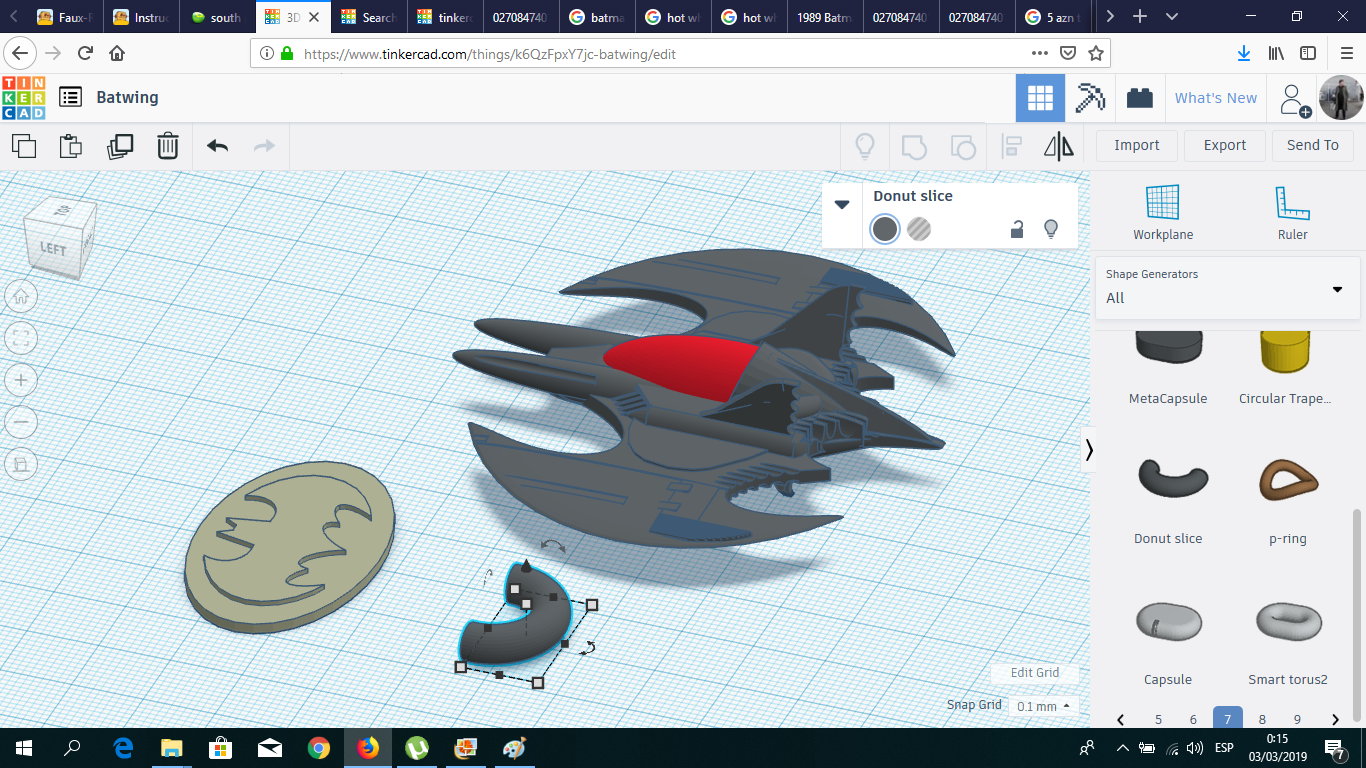Open the Bricks mode
This screenshot has height=768, width=1366.
click(1139, 98)
